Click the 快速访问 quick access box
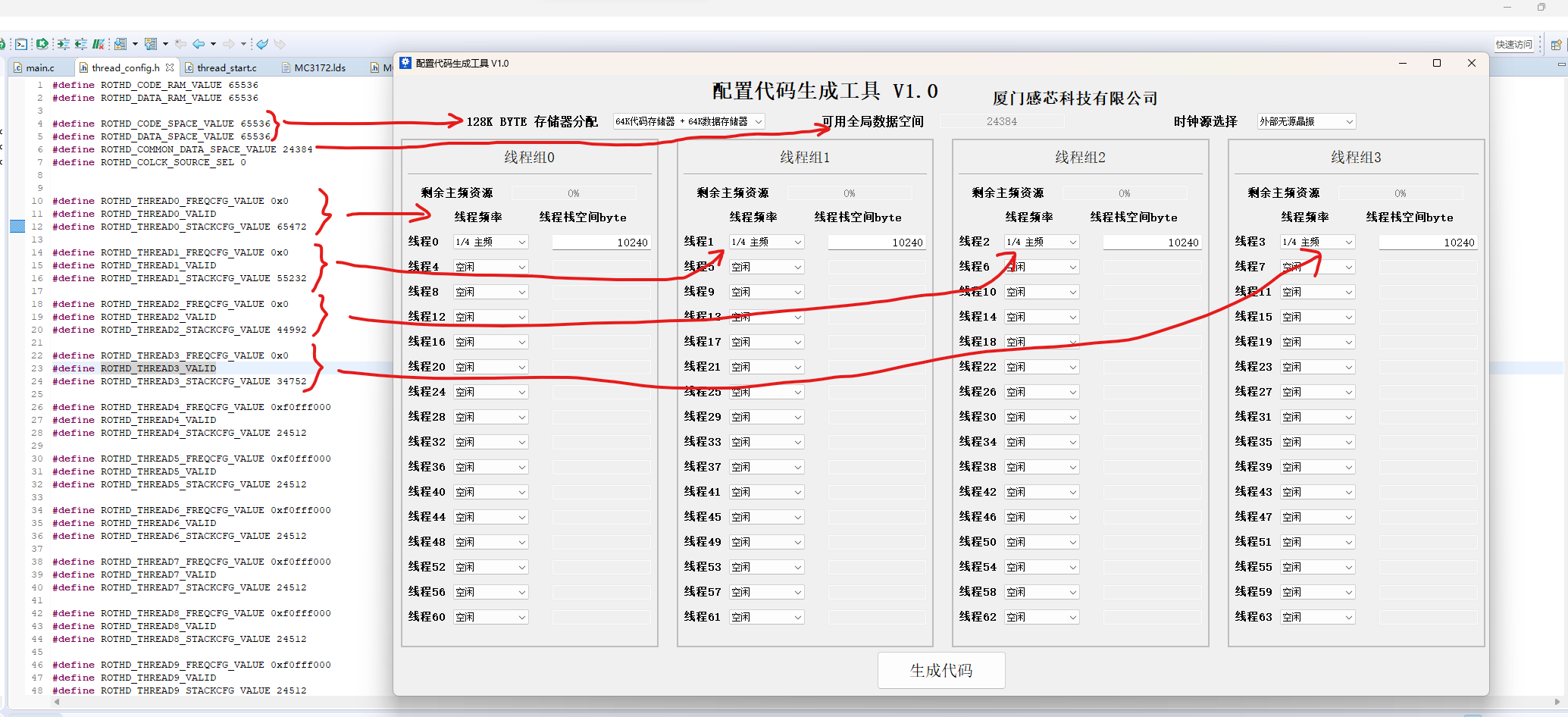 [x=1513, y=45]
